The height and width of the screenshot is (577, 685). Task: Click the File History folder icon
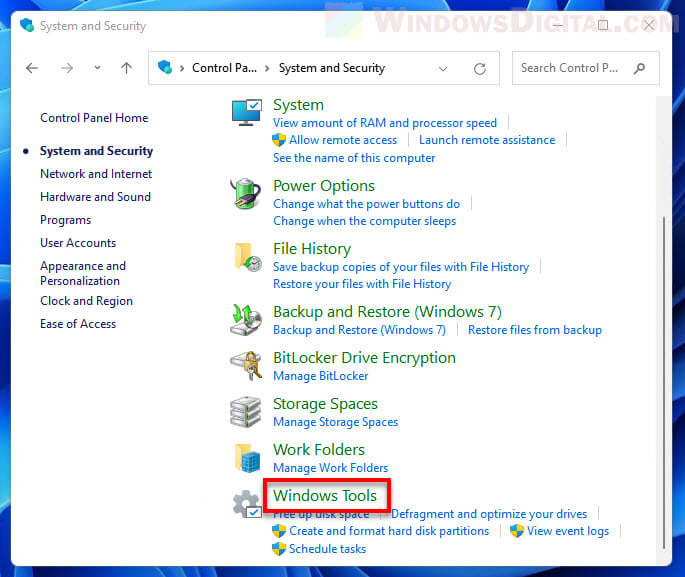click(x=247, y=257)
